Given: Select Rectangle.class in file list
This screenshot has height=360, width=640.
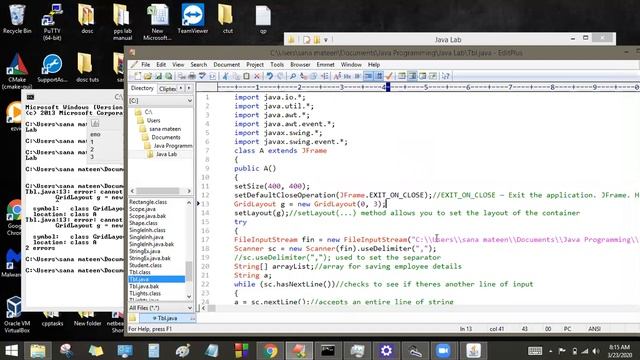Looking at the screenshot, I should point(148,202).
